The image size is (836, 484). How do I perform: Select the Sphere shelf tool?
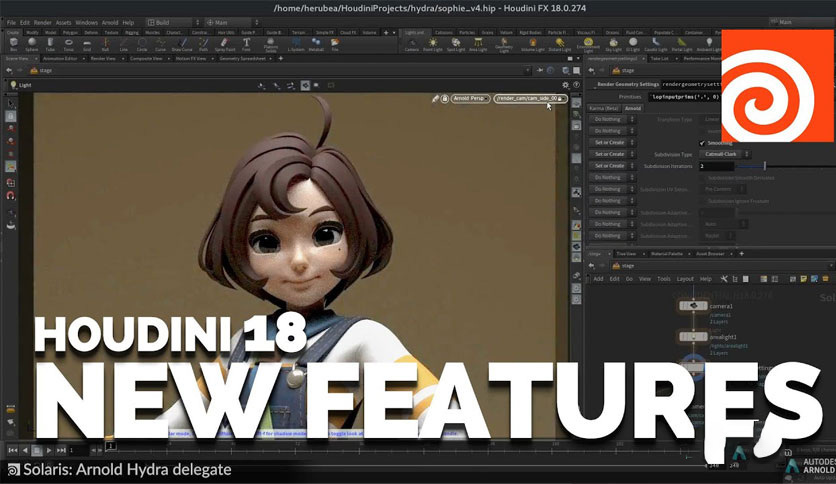pyautogui.click(x=32, y=44)
